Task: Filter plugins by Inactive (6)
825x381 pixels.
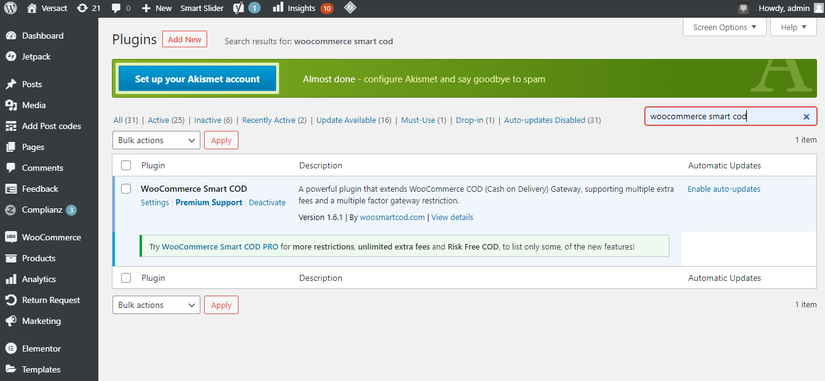Action: click(213, 120)
